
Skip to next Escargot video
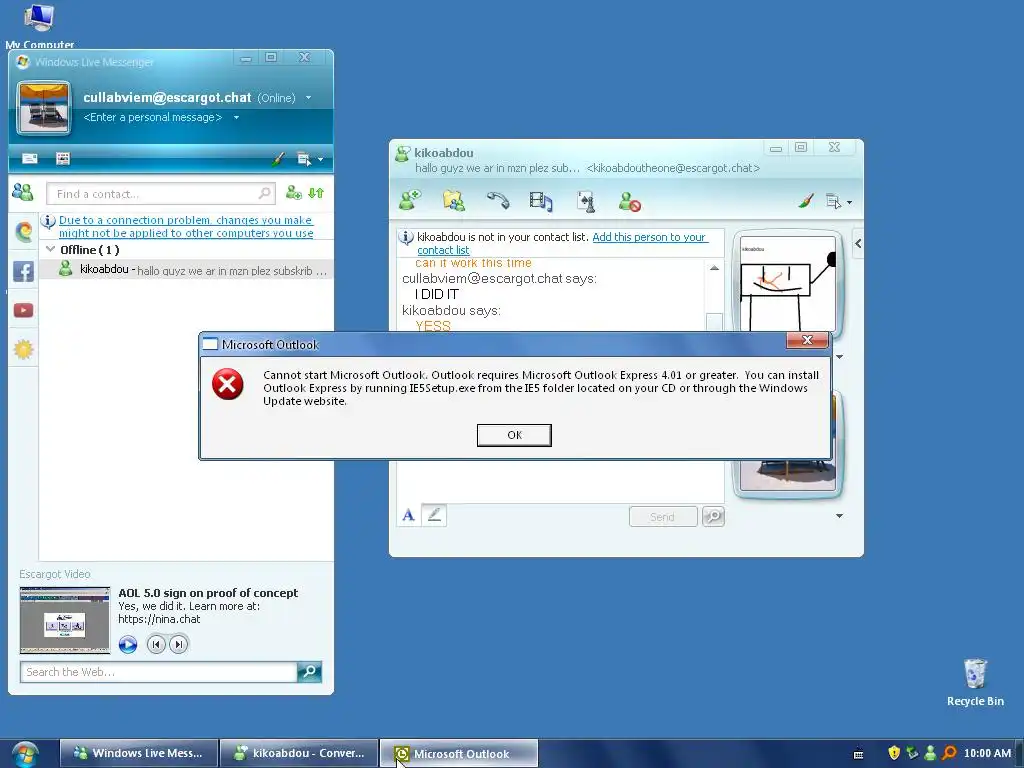[179, 645]
